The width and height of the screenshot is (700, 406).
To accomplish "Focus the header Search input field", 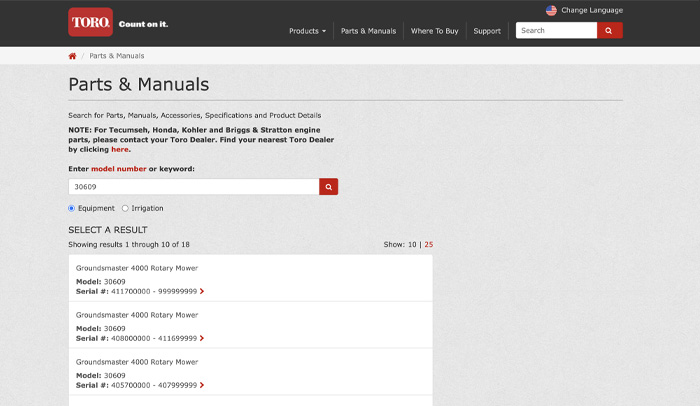I will pyautogui.click(x=556, y=30).
